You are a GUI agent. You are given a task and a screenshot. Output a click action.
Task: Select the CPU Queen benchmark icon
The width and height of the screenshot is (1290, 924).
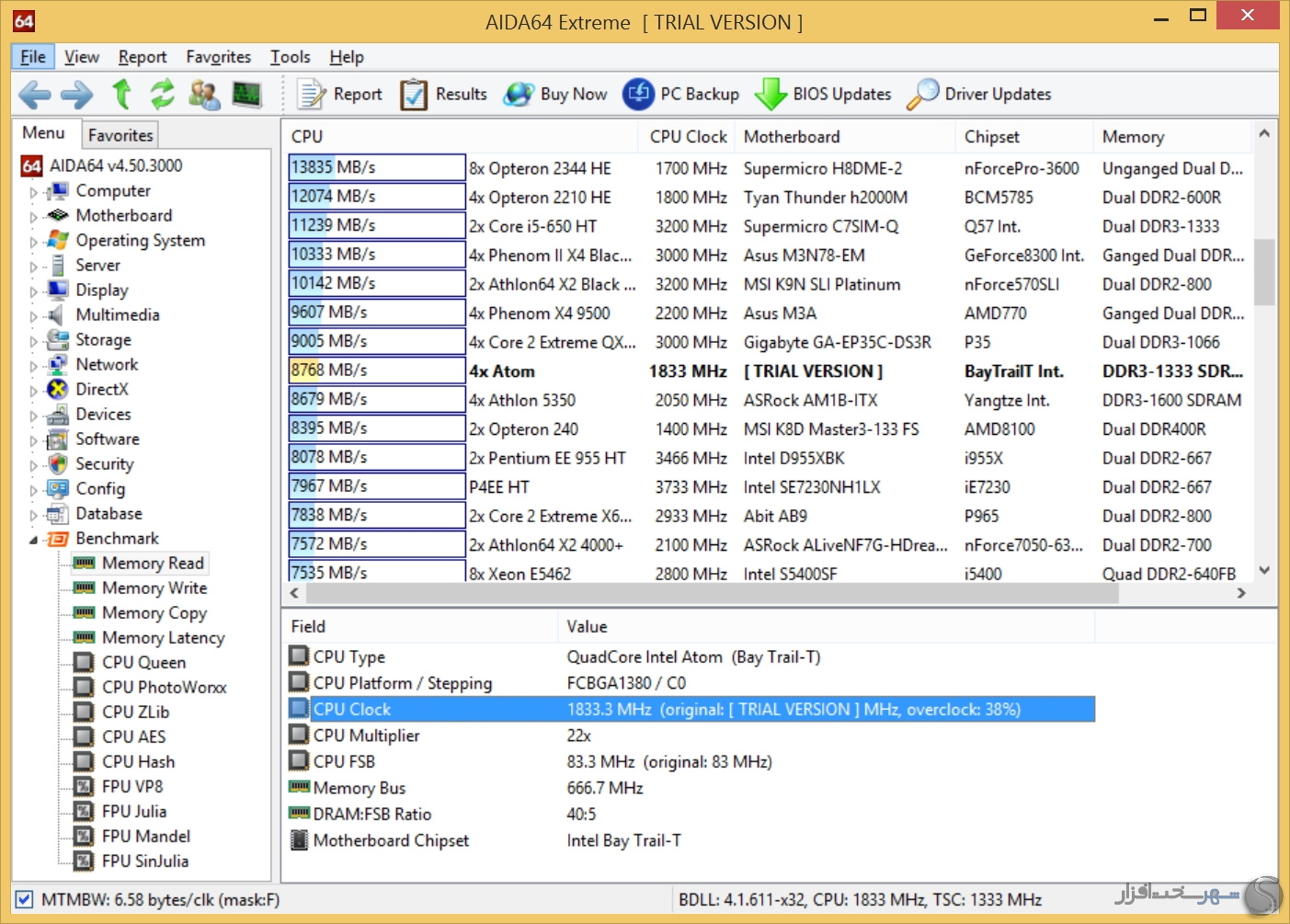pos(85,662)
